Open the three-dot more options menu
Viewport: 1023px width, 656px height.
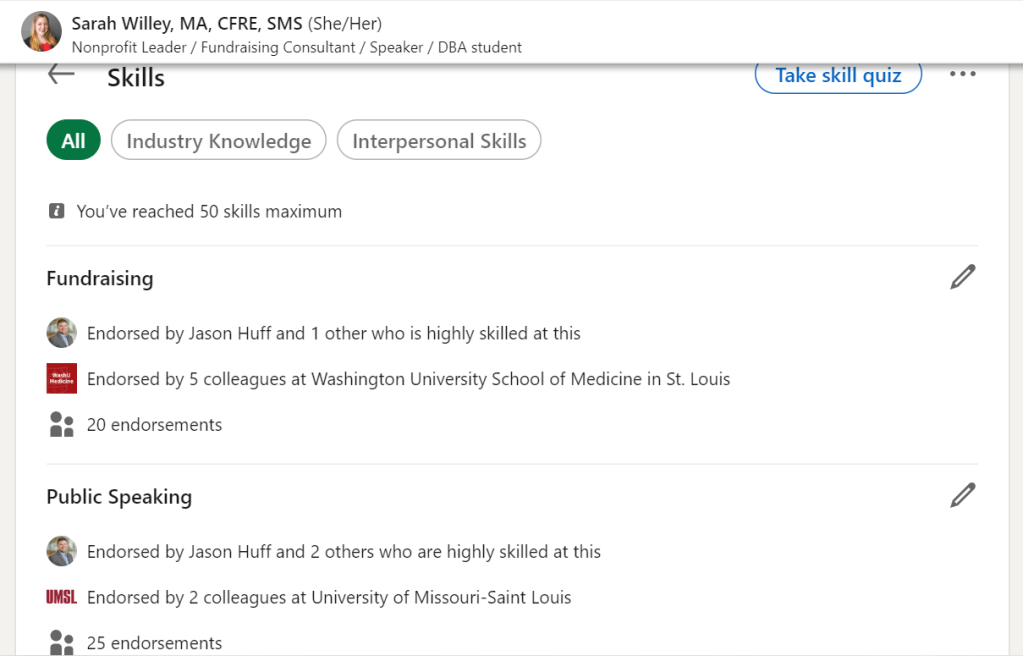(962, 74)
